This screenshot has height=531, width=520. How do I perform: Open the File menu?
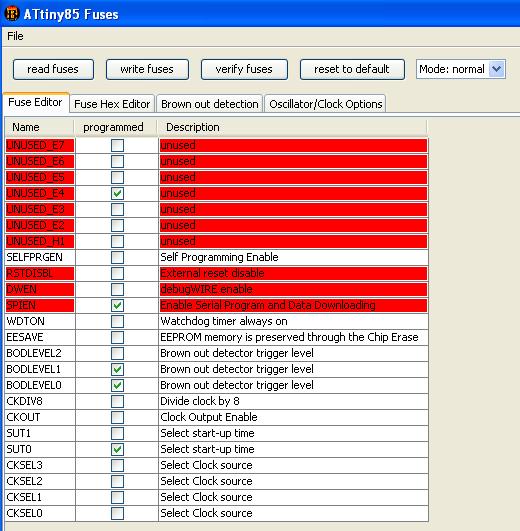click(x=15, y=36)
